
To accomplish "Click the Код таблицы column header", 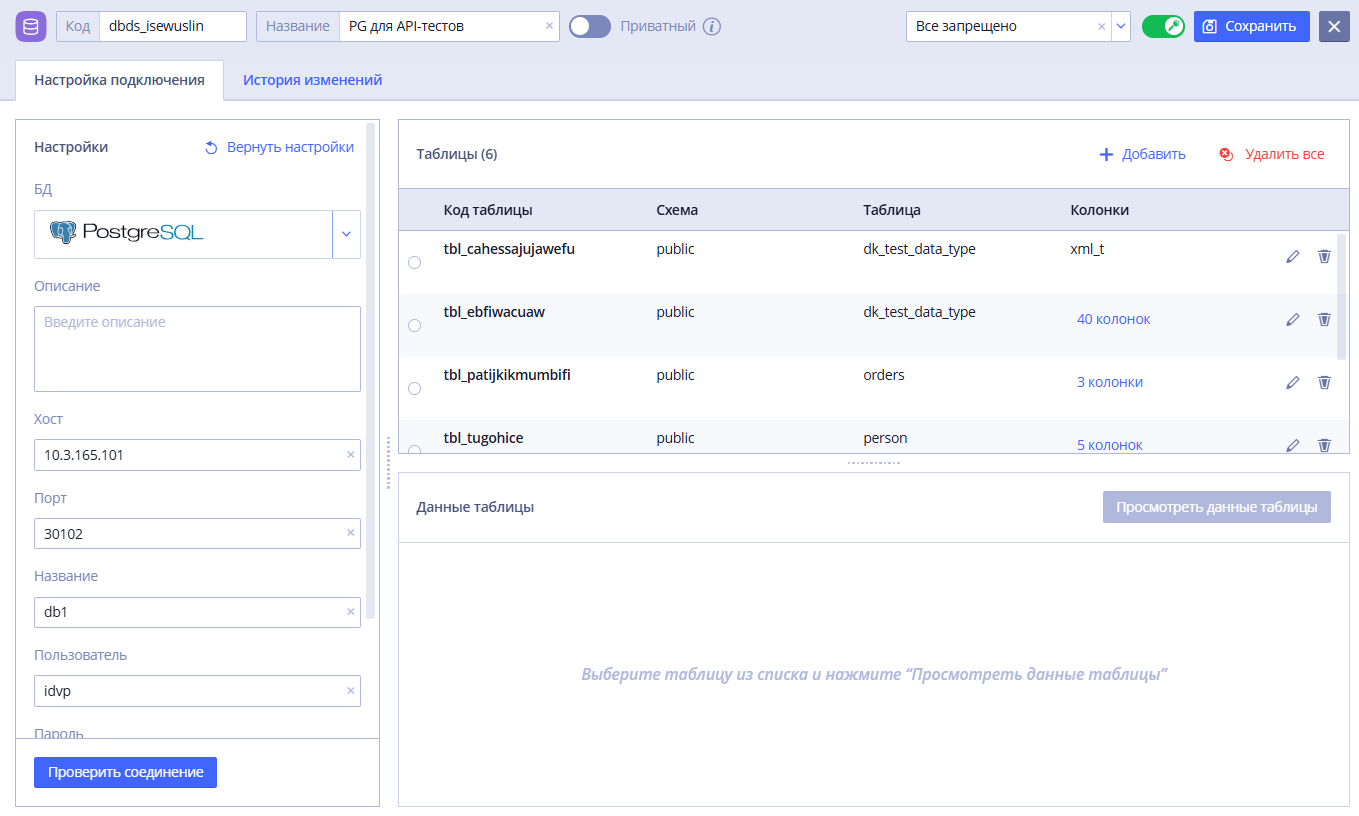I will click(x=488, y=210).
